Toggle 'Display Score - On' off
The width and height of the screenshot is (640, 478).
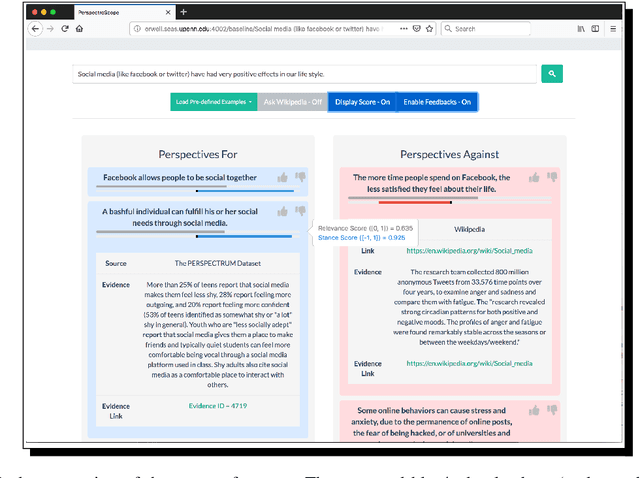pos(362,102)
